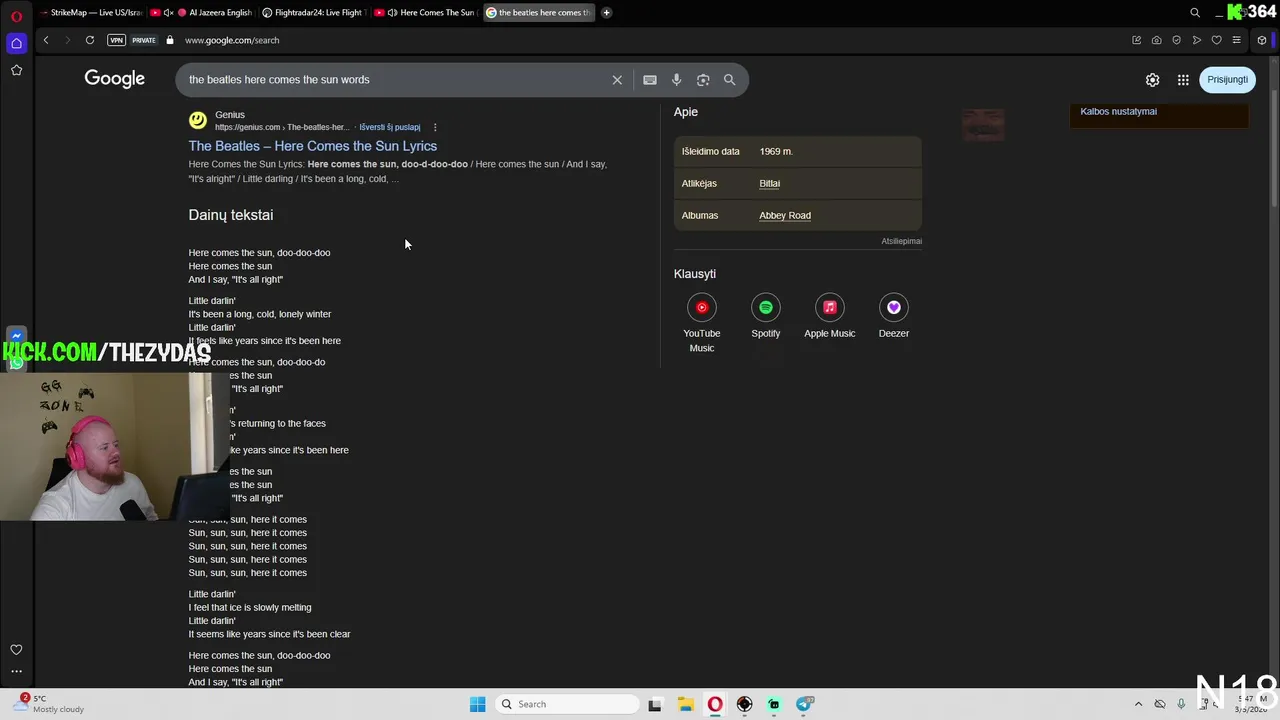Click the Dainų tekstai lyrics heading

pos(230,215)
